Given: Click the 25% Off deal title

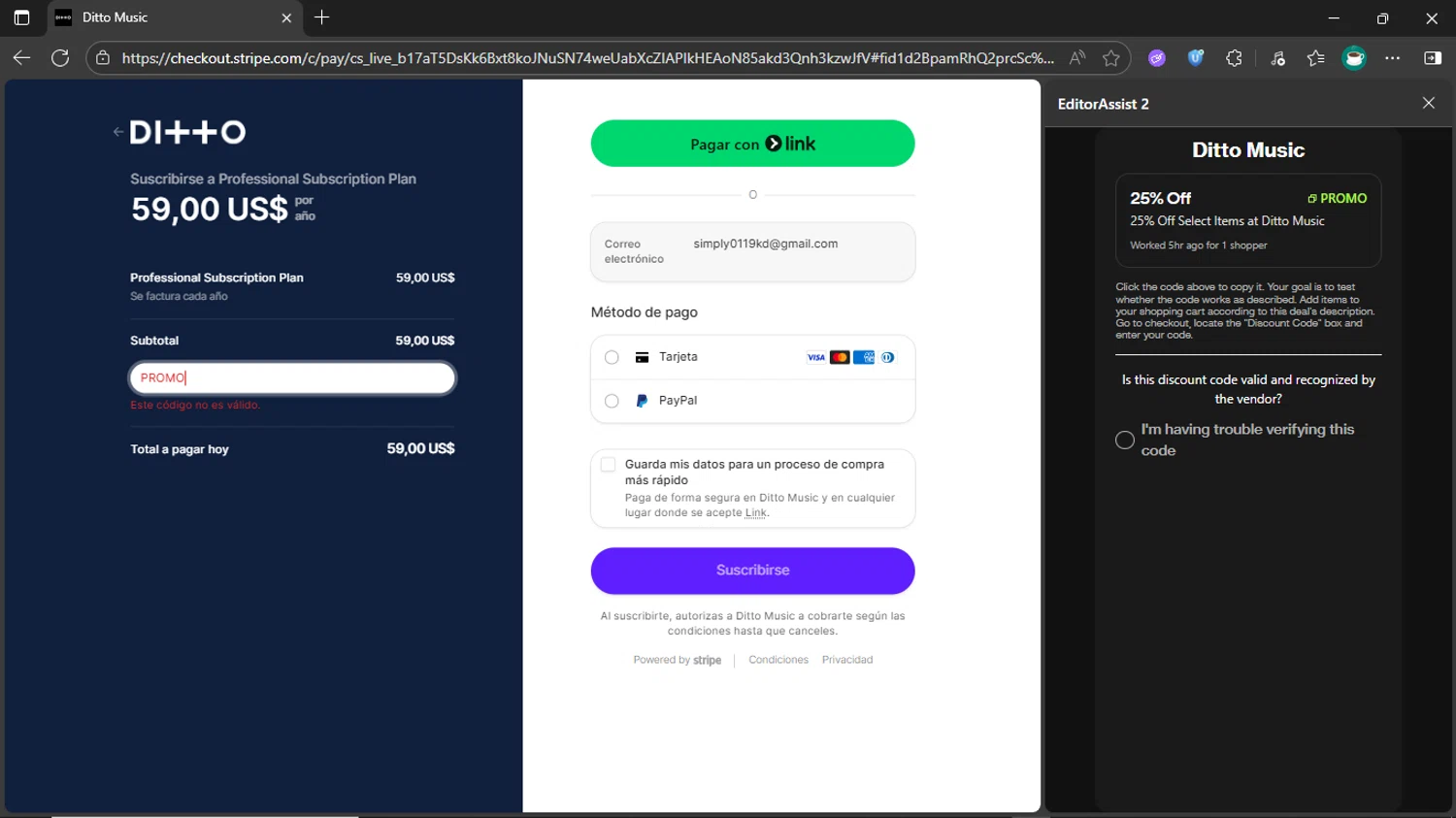Looking at the screenshot, I should click(x=1160, y=198).
